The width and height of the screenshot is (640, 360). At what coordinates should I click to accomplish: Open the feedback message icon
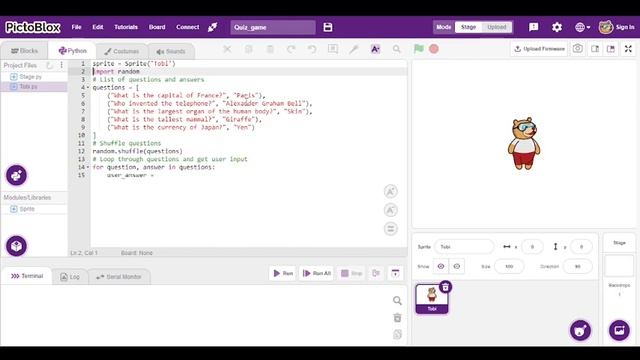tap(533, 27)
